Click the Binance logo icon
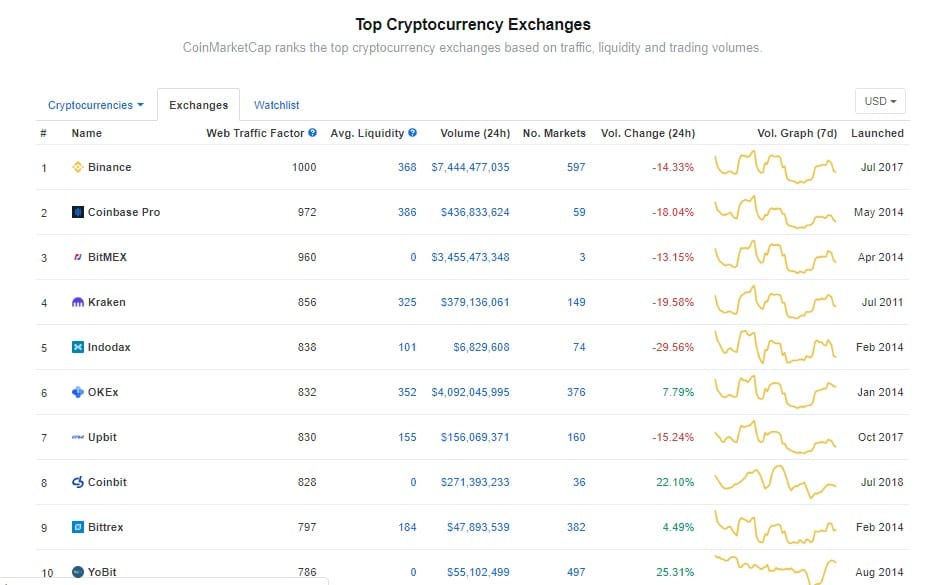 click(78, 167)
